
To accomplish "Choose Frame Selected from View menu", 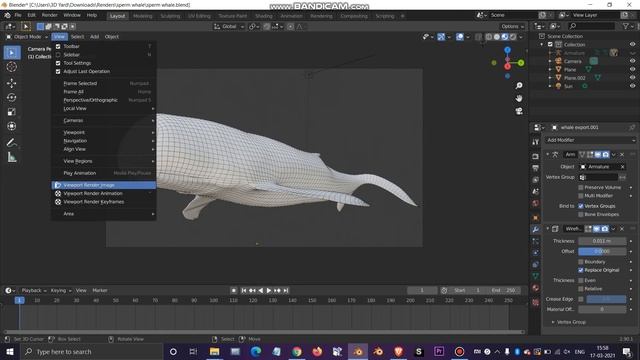I will pyautogui.click(x=104, y=83).
